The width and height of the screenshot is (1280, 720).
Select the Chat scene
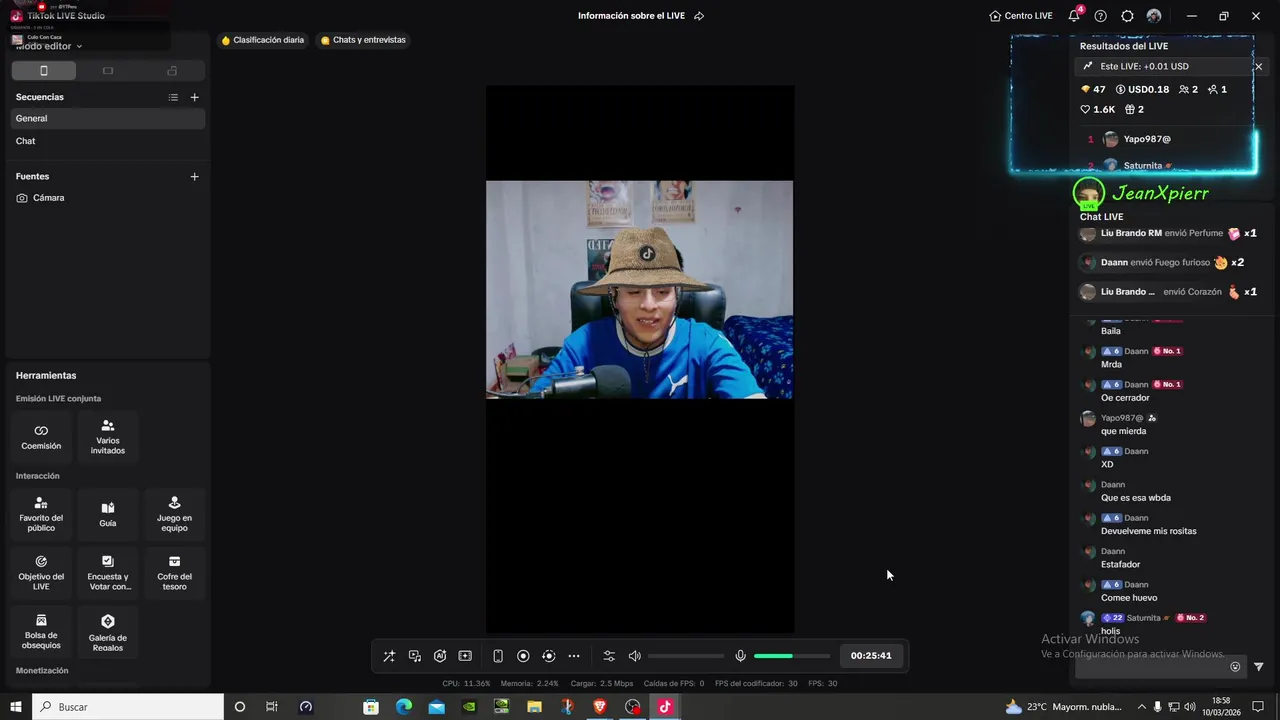pos(108,141)
